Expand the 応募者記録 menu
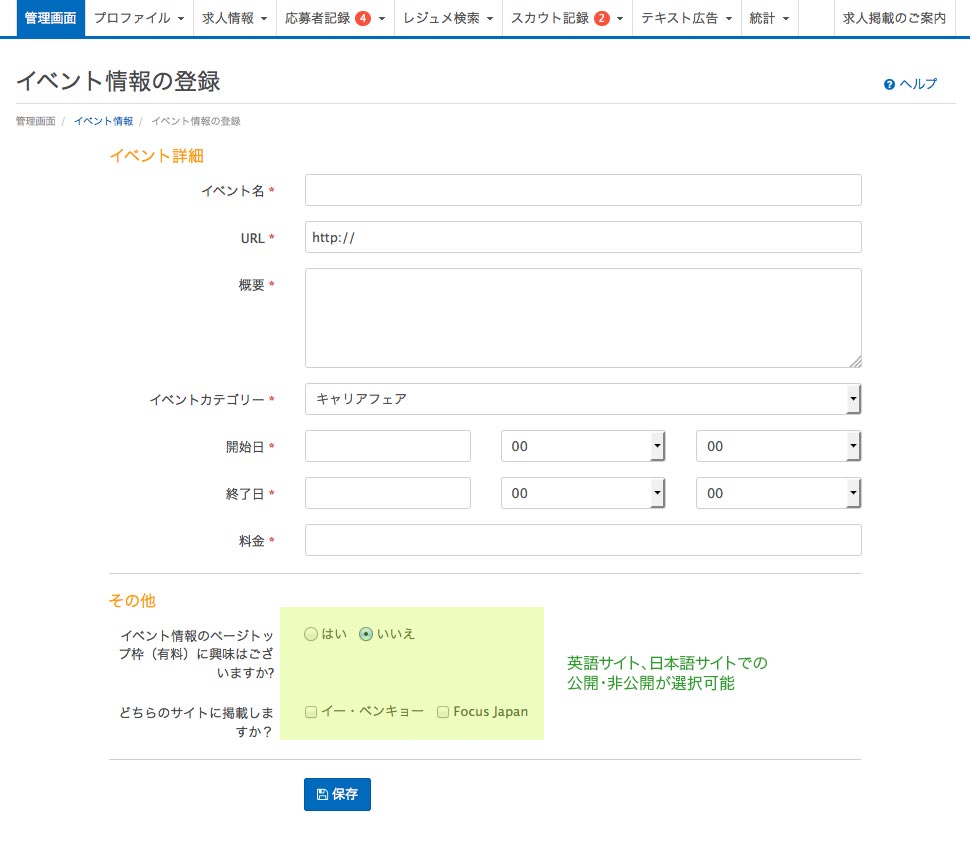 pos(335,19)
